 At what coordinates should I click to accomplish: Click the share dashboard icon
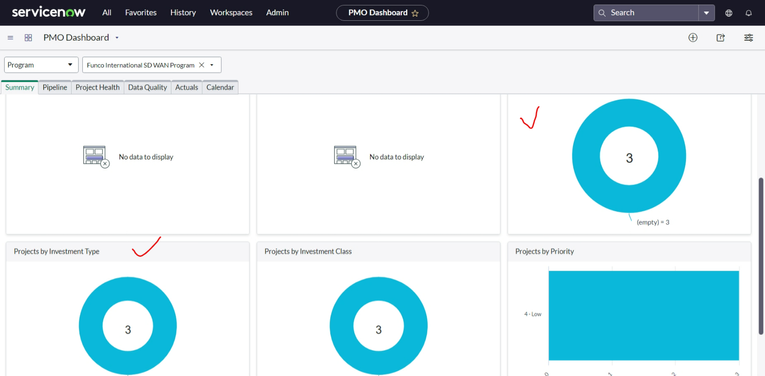click(721, 38)
